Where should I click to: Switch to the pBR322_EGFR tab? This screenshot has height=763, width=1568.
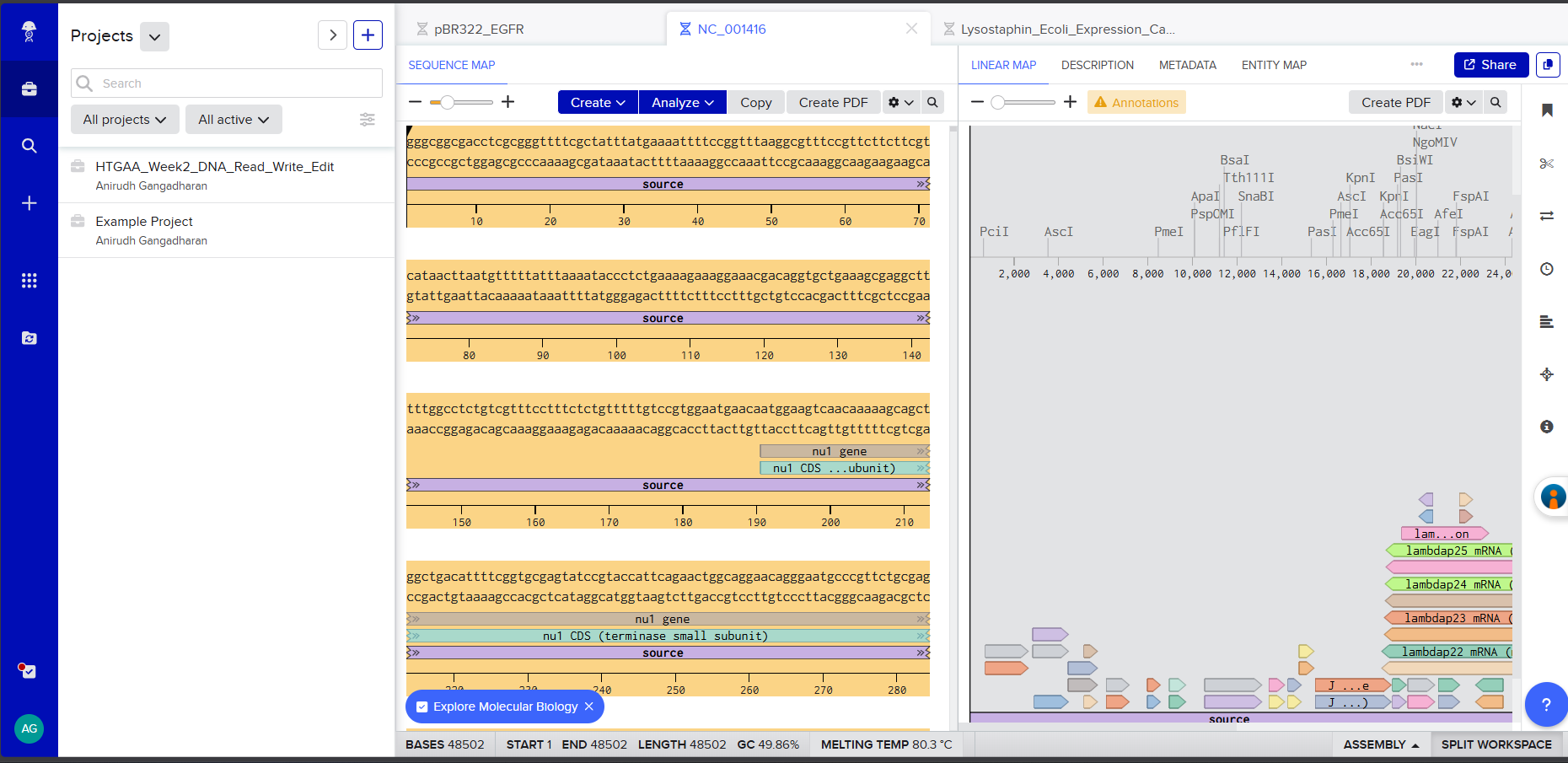click(x=478, y=30)
